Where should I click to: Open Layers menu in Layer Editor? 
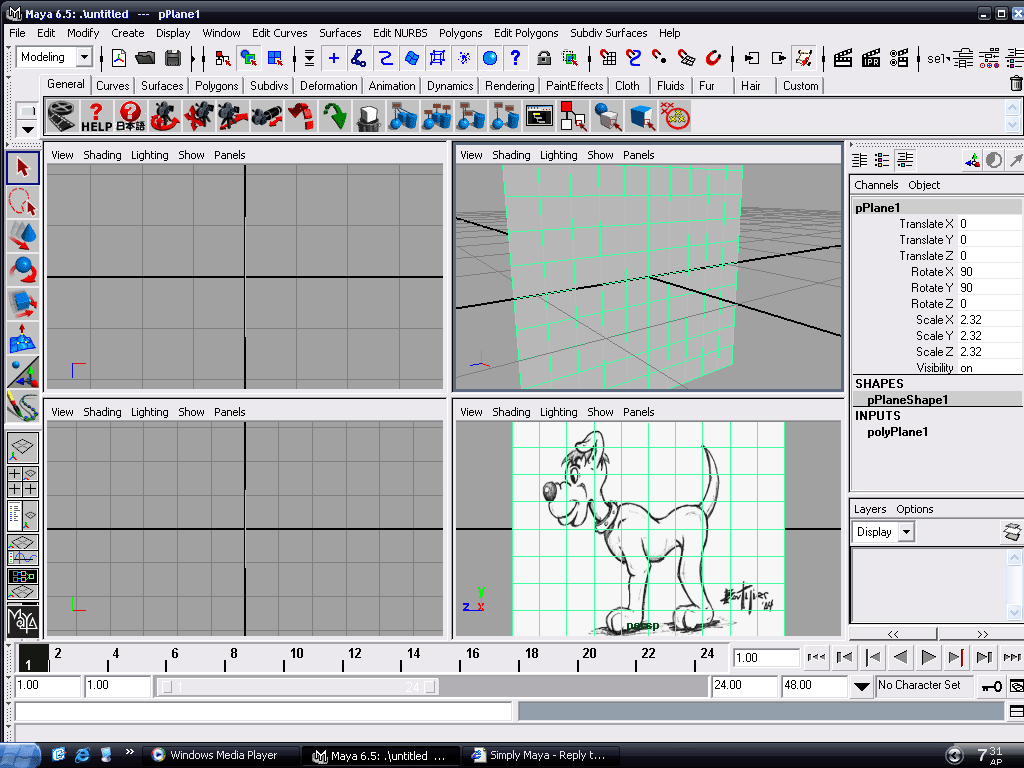click(870, 509)
